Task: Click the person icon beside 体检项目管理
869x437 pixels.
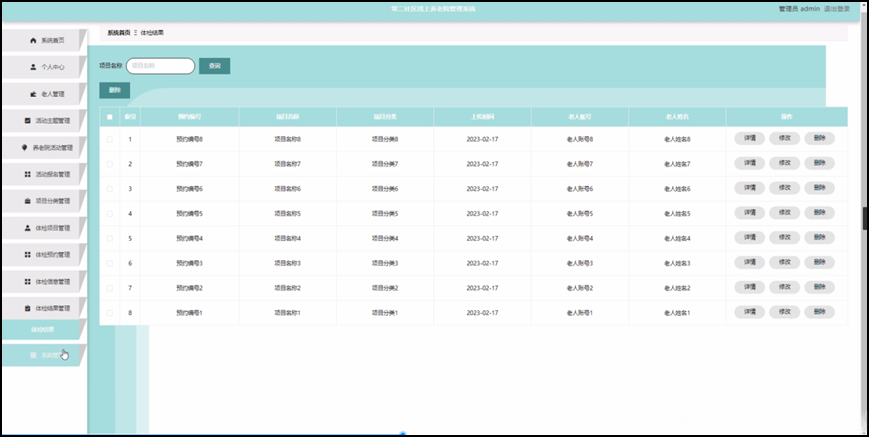Action: point(28,228)
